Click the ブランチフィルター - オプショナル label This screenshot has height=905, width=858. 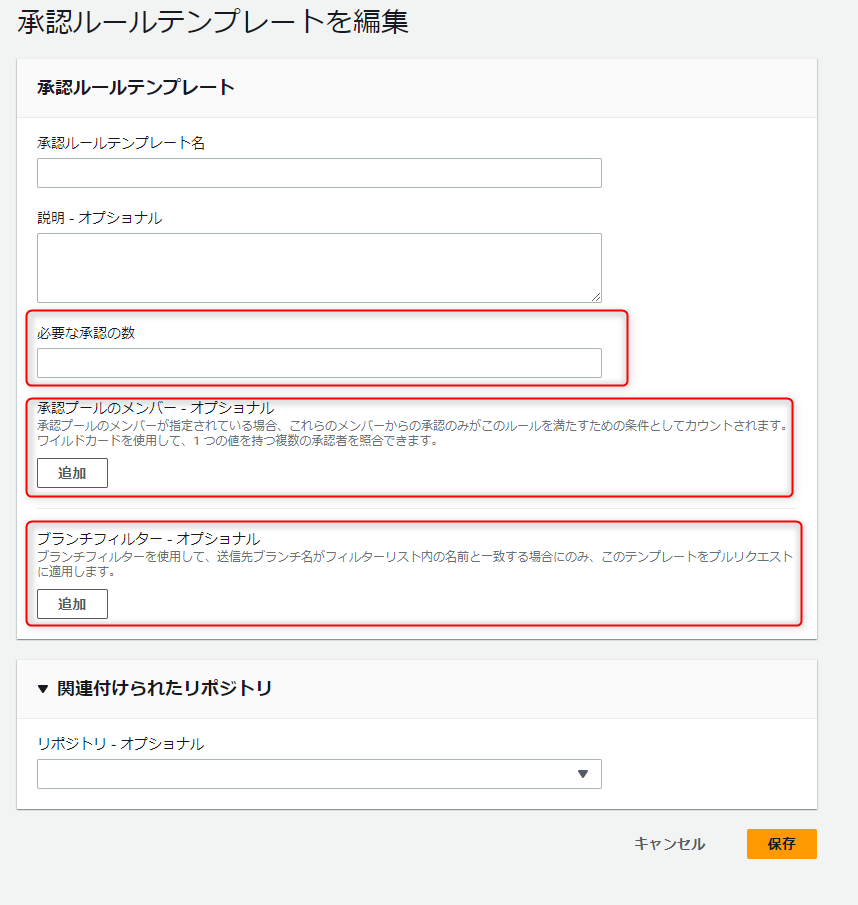point(148,538)
